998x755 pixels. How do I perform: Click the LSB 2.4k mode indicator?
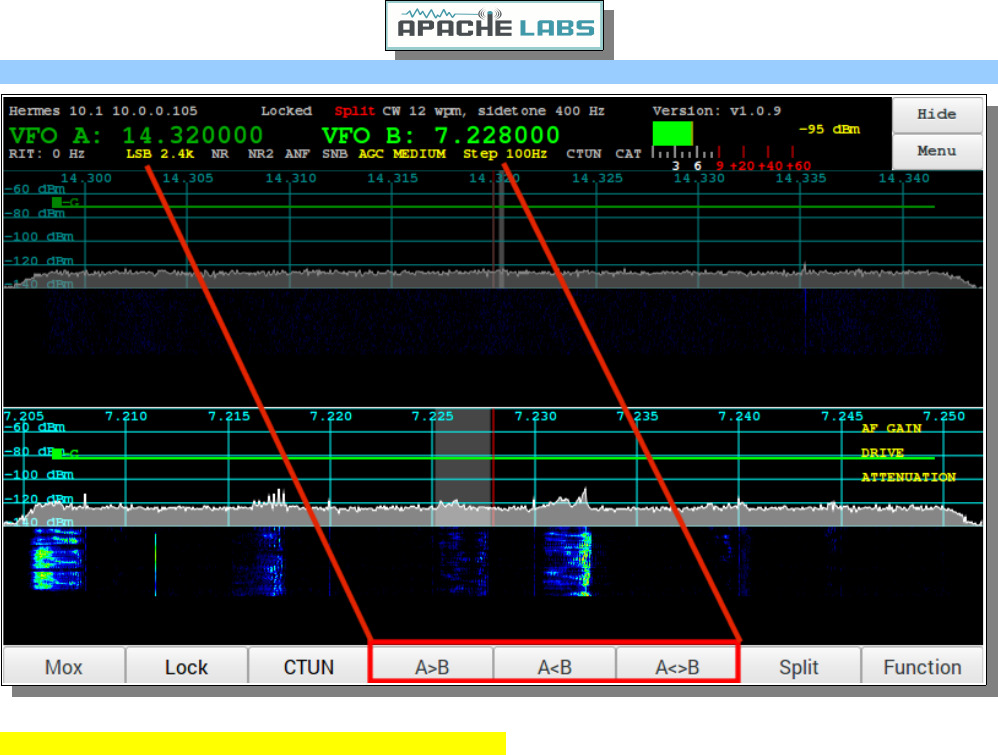160,154
